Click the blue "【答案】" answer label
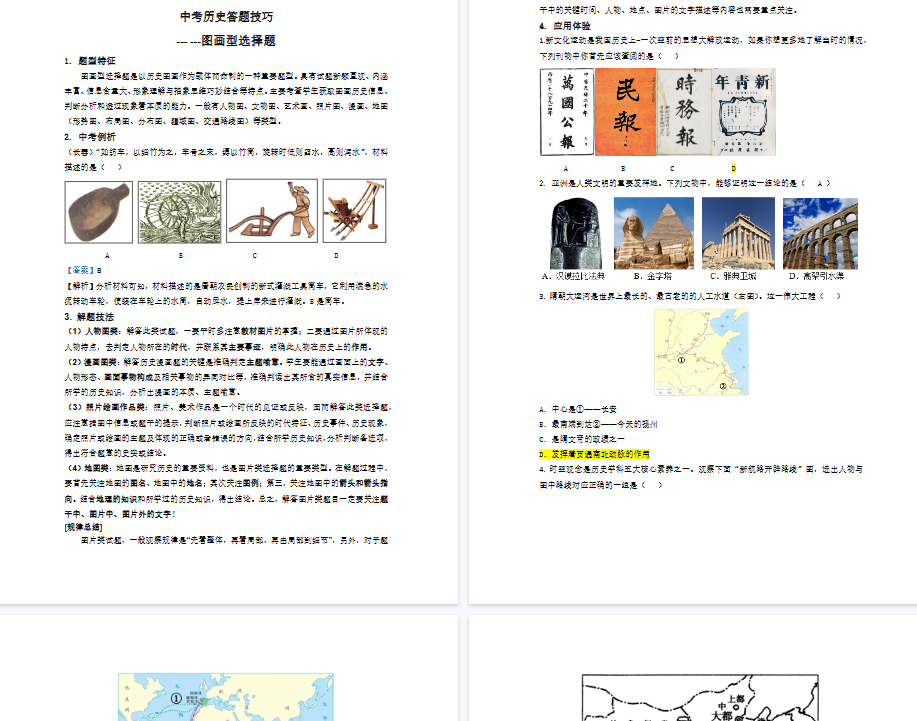This screenshot has width=917, height=721. 81,270
